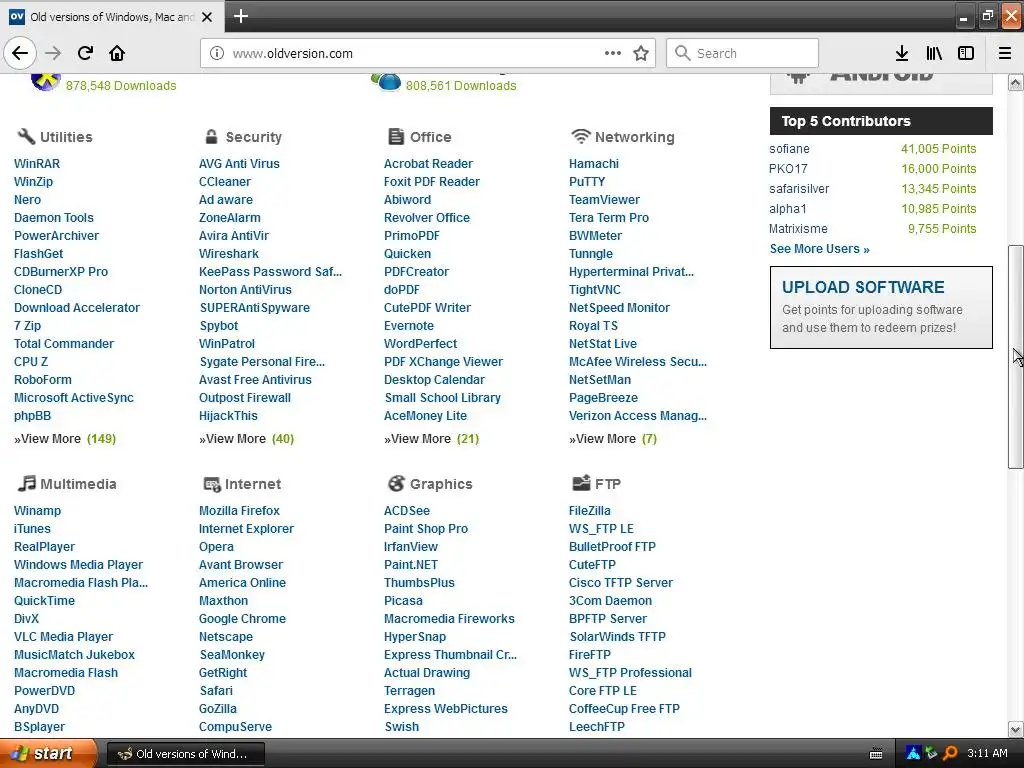1024x768 pixels.
Task: Open the on-screen keyboard tray icon
Action: [x=876, y=754]
